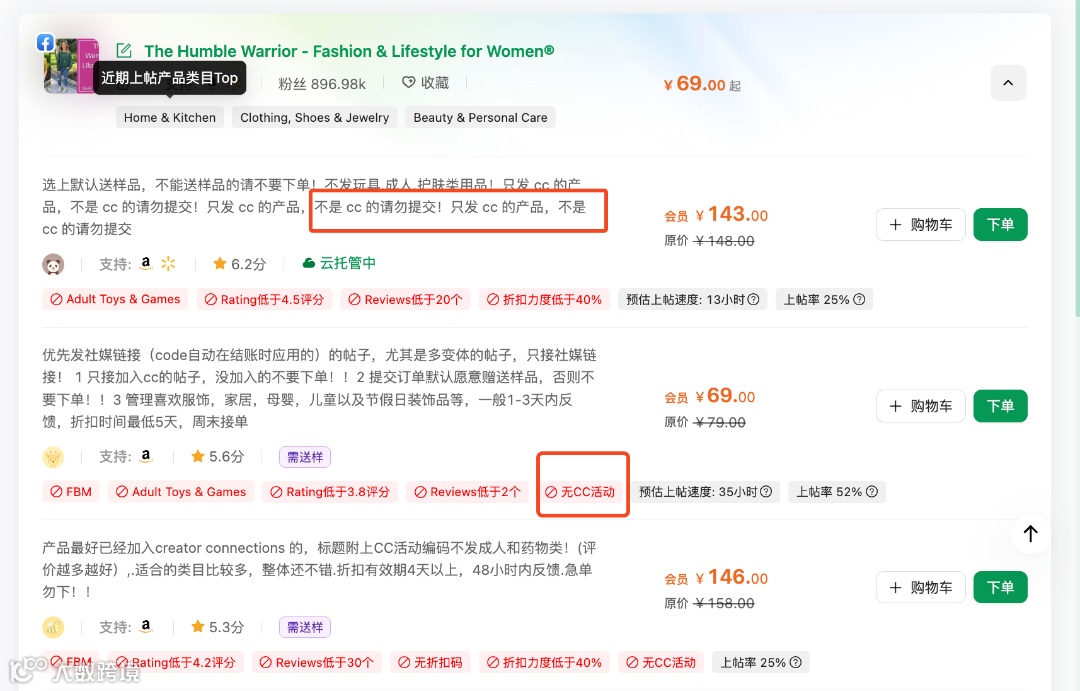Screen dimensions: 1080x691
Task: Click 下单 for the ¥69.00 offer
Action: point(1000,406)
